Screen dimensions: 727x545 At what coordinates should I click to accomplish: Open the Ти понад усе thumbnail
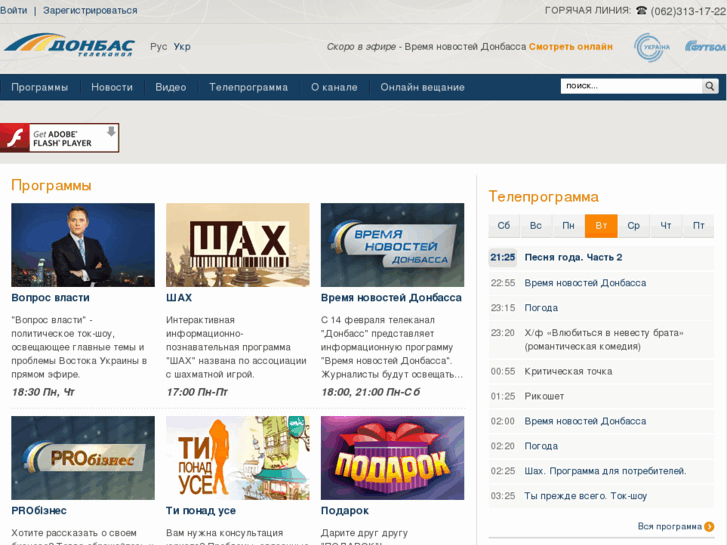tap(237, 458)
